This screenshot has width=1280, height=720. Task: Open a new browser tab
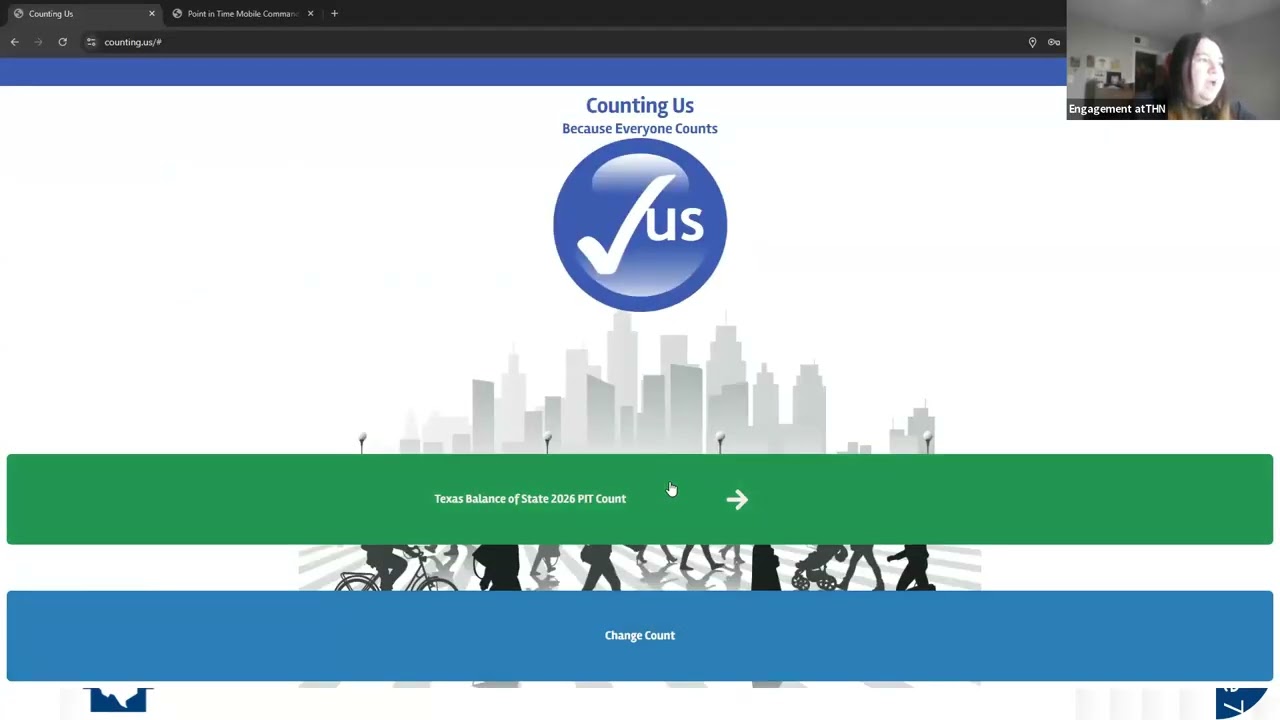tap(334, 14)
